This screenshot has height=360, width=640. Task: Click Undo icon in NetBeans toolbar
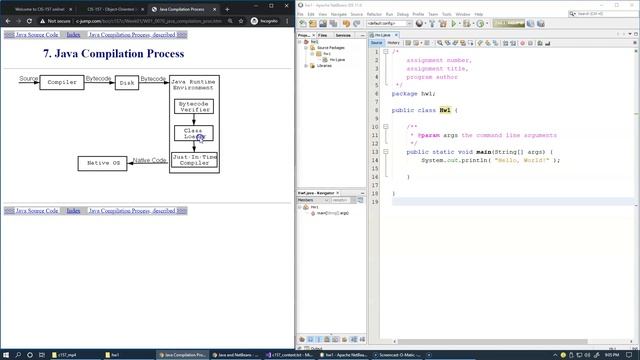click(x=346, y=24)
